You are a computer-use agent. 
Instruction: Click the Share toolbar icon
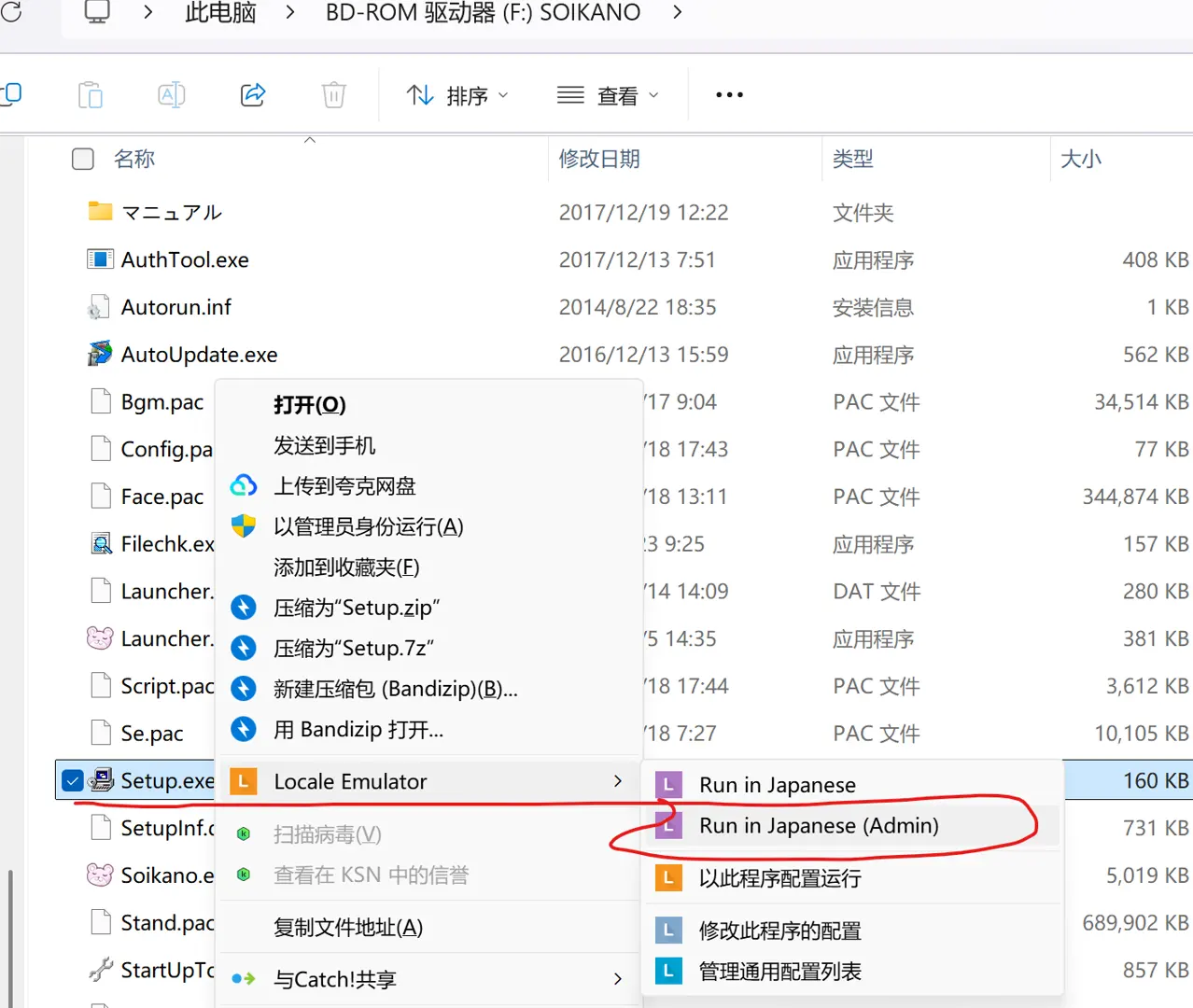point(253,94)
